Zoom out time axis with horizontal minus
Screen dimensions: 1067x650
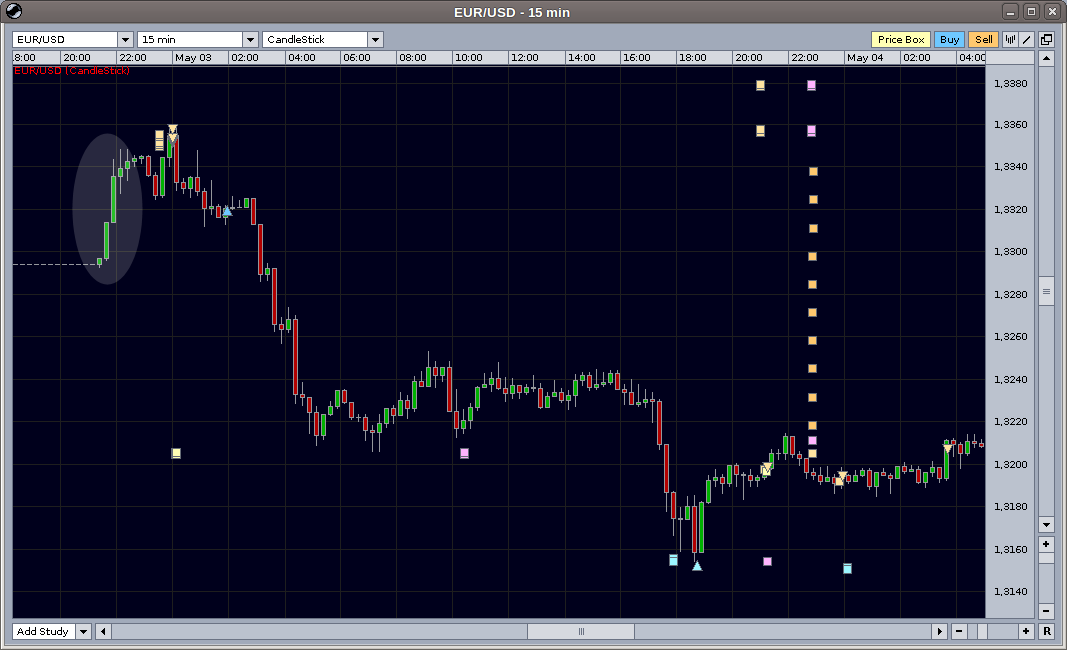(959, 632)
